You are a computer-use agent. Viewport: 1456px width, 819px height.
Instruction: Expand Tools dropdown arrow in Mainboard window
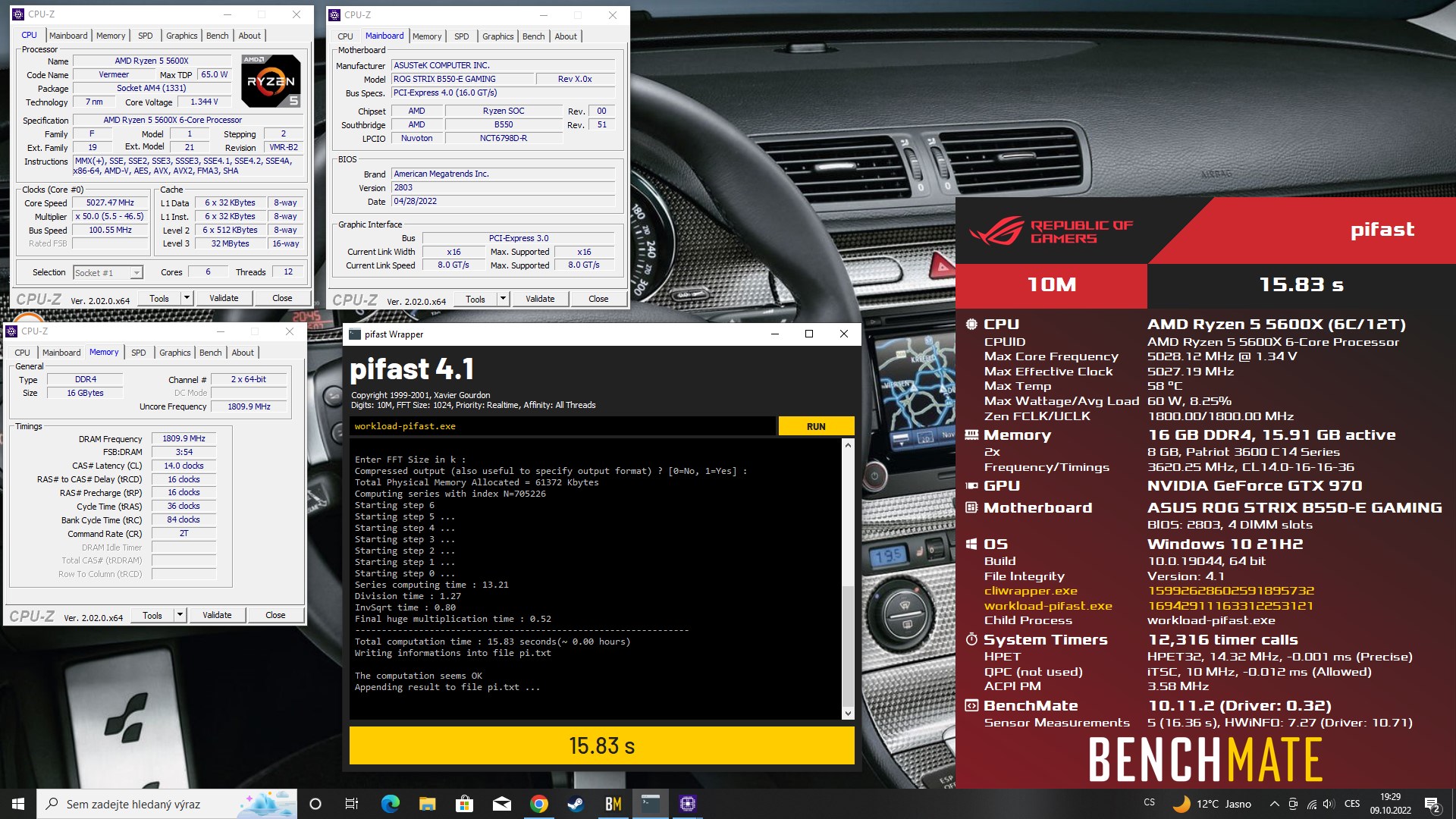pyautogui.click(x=503, y=299)
